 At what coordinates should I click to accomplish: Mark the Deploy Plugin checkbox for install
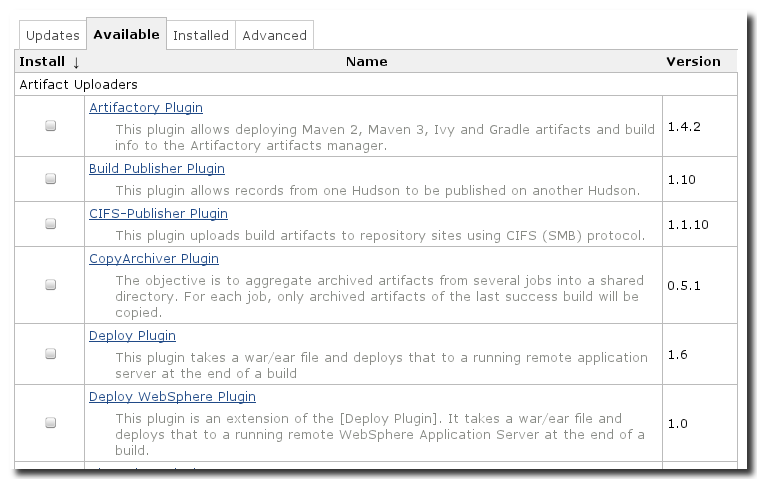click(x=51, y=354)
